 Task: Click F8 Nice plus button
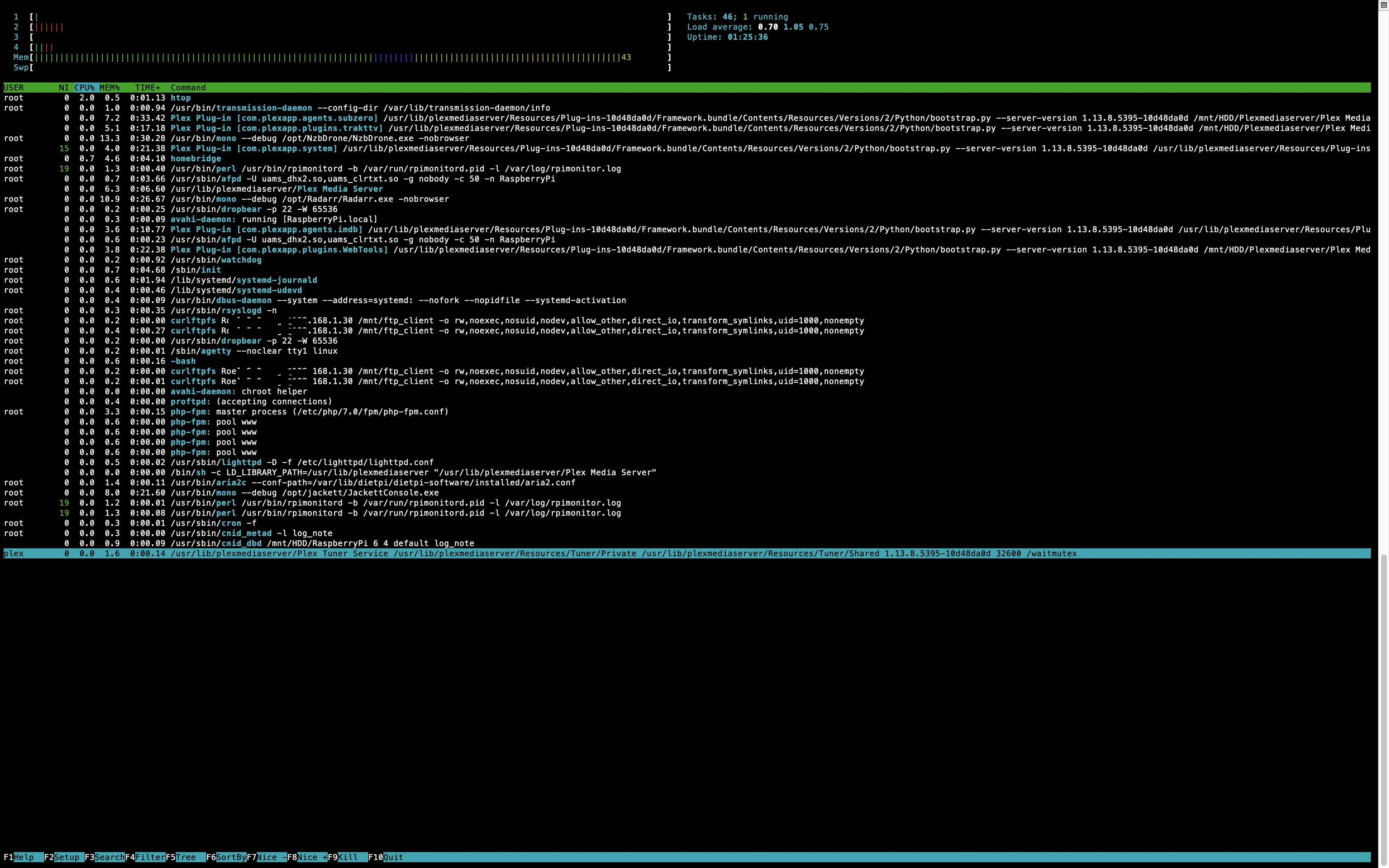(312, 857)
